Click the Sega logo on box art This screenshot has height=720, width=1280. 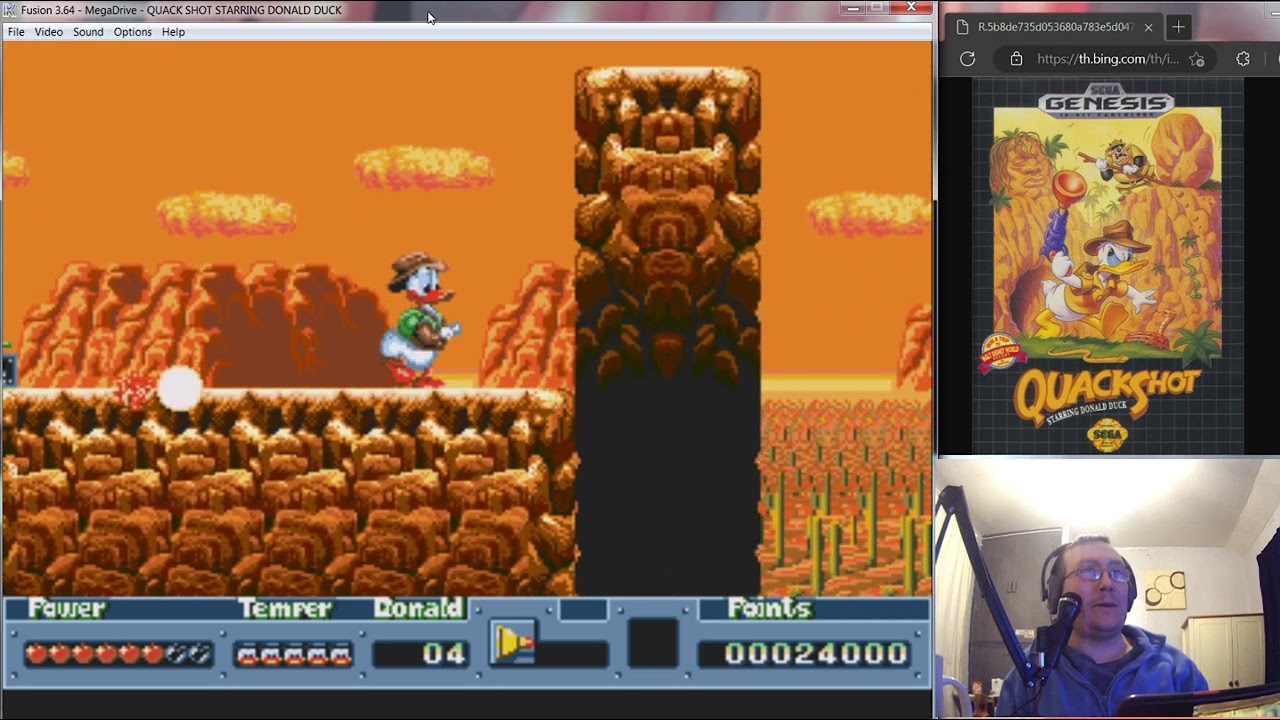[x=1107, y=435]
